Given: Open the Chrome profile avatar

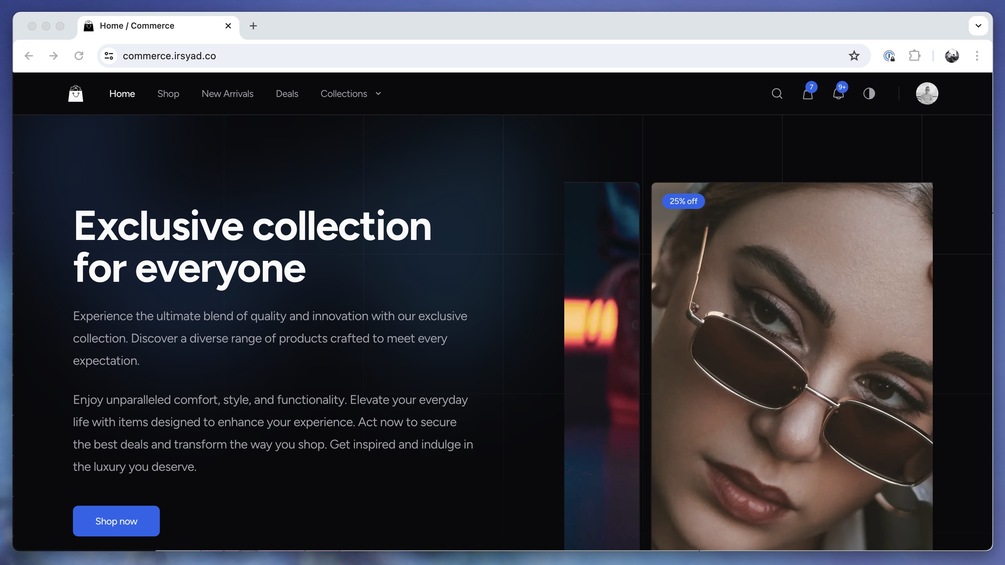Looking at the screenshot, I should click(952, 56).
